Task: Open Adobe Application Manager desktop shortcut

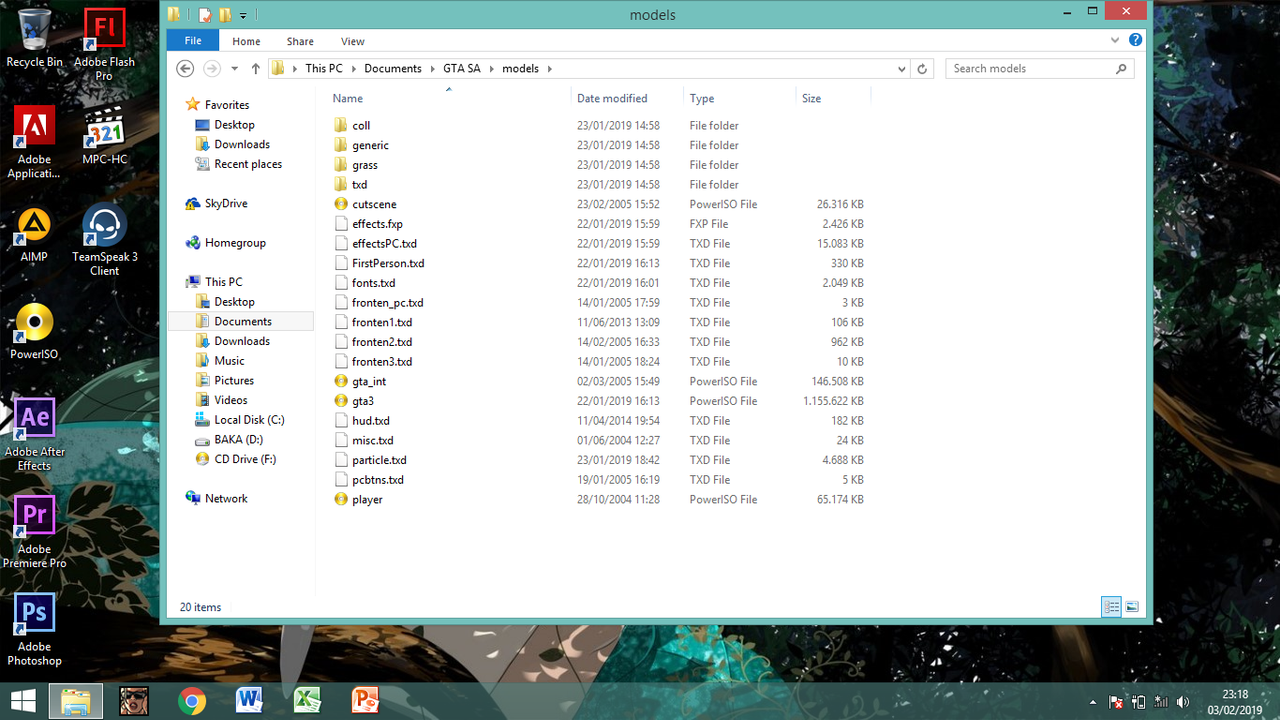Action: click(x=34, y=143)
